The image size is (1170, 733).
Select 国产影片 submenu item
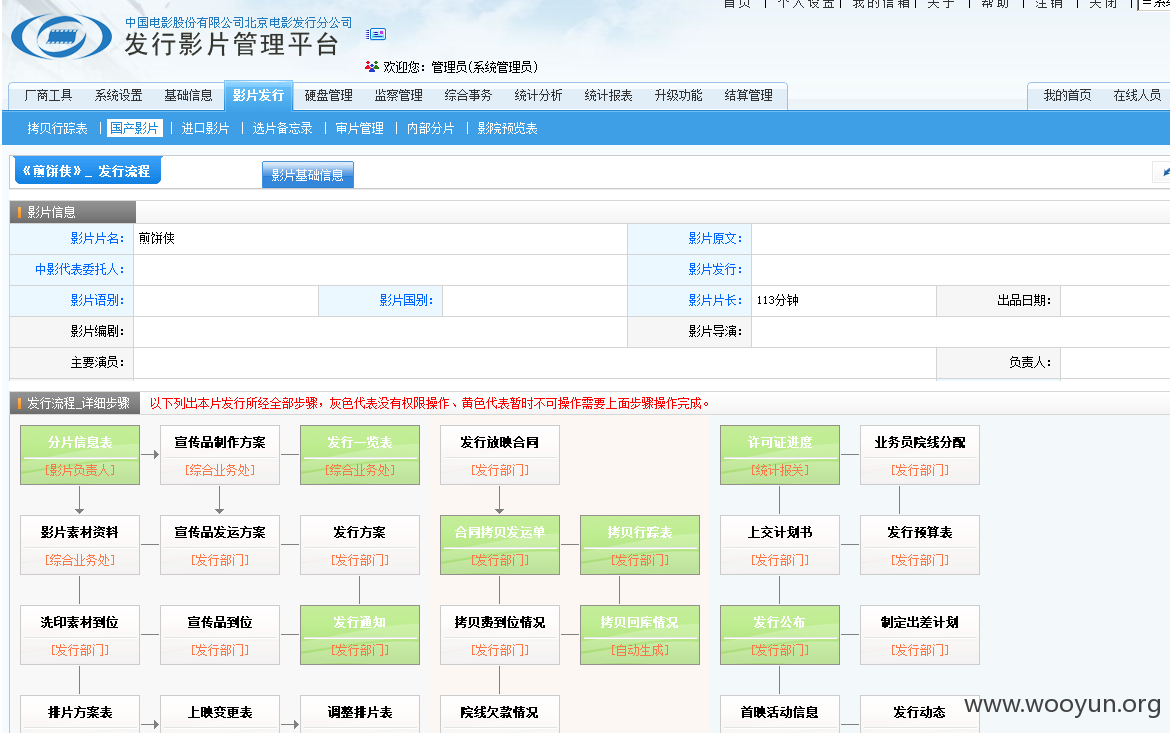[x=134, y=128]
